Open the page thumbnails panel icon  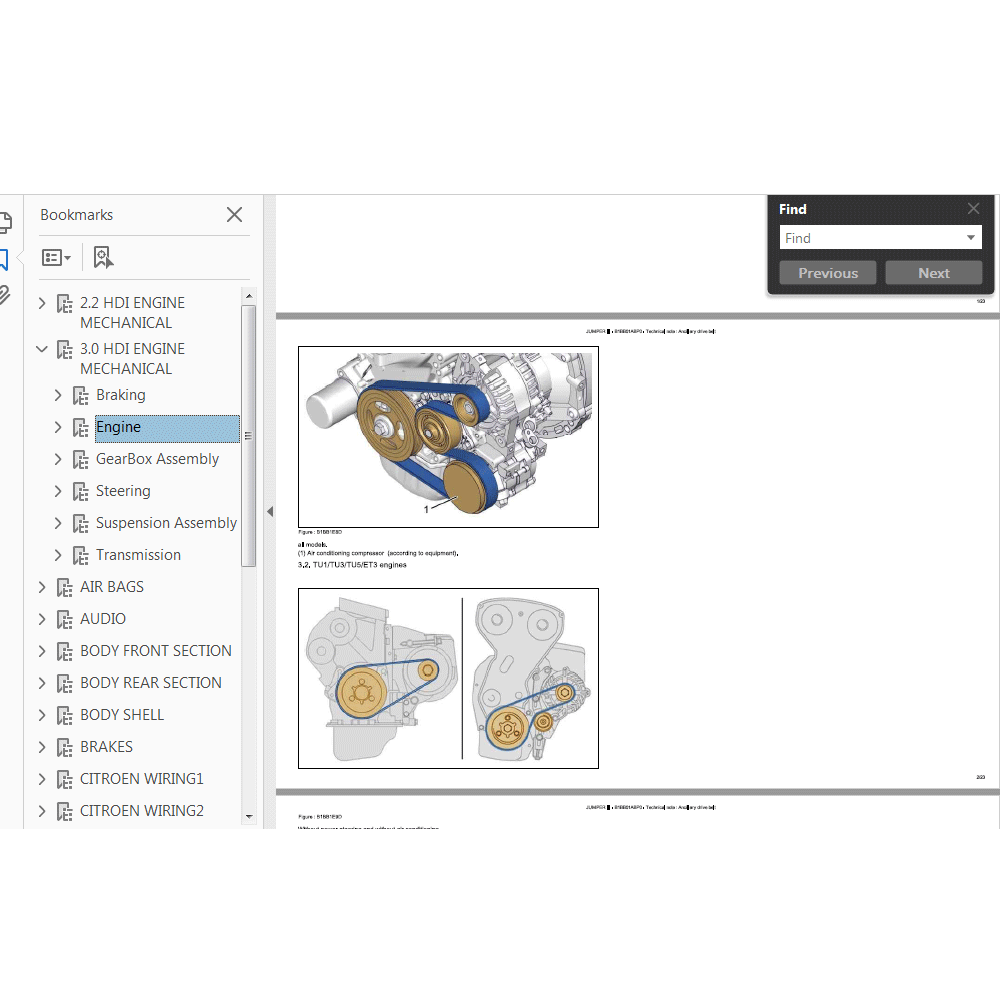(x=5, y=223)
